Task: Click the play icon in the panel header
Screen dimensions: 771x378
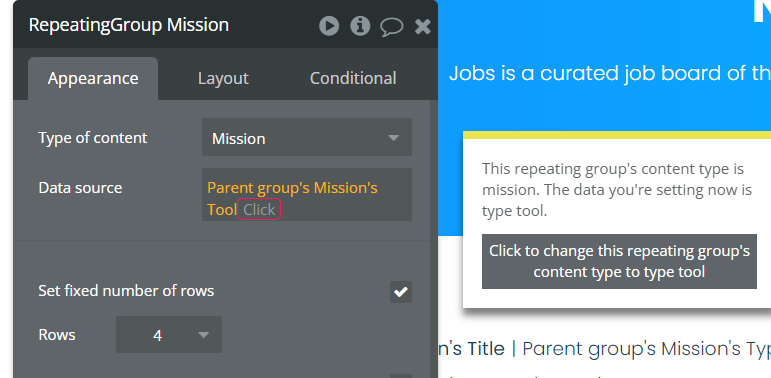Action: [x=329, y=26]
